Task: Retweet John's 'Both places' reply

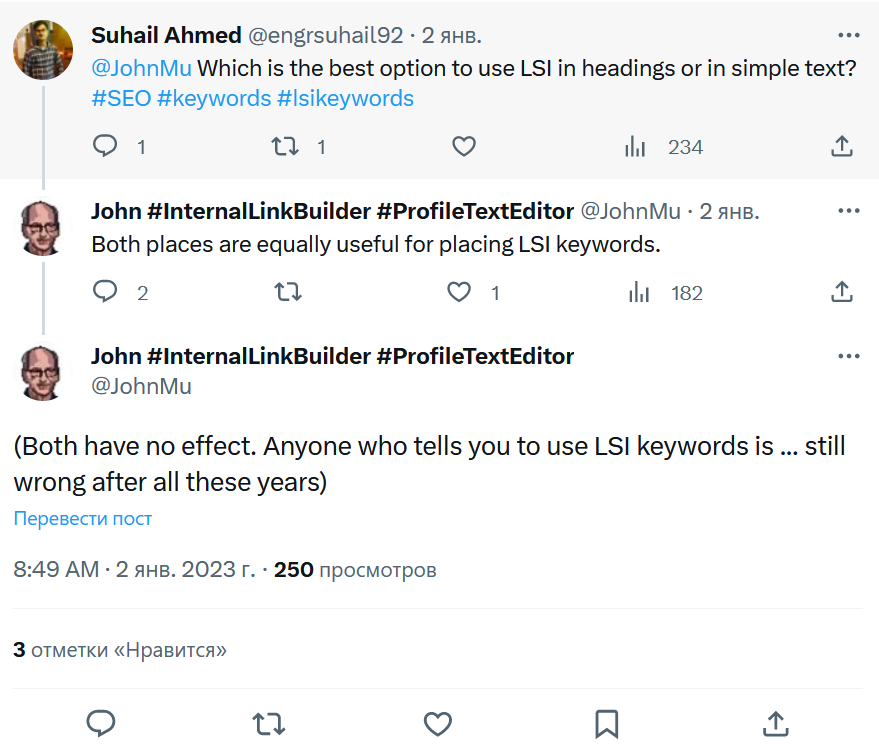Action: point(288,293)
